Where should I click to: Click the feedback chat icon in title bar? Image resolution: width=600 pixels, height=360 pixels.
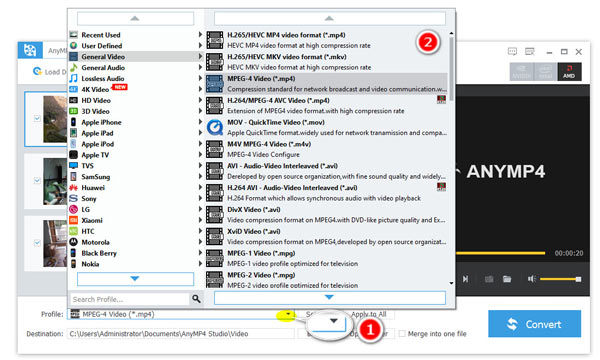[512, 51]
